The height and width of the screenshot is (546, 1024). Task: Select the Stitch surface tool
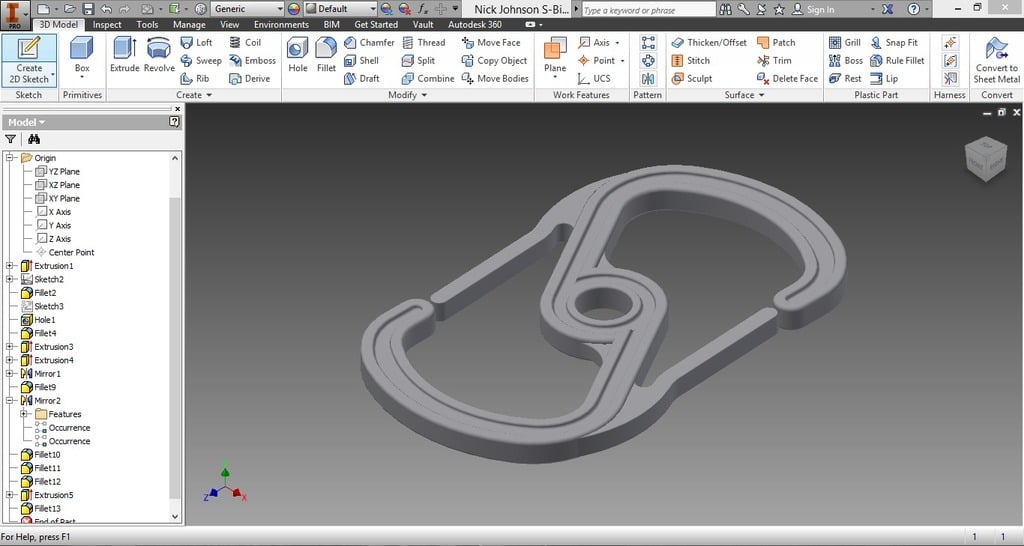coord(691,61)
